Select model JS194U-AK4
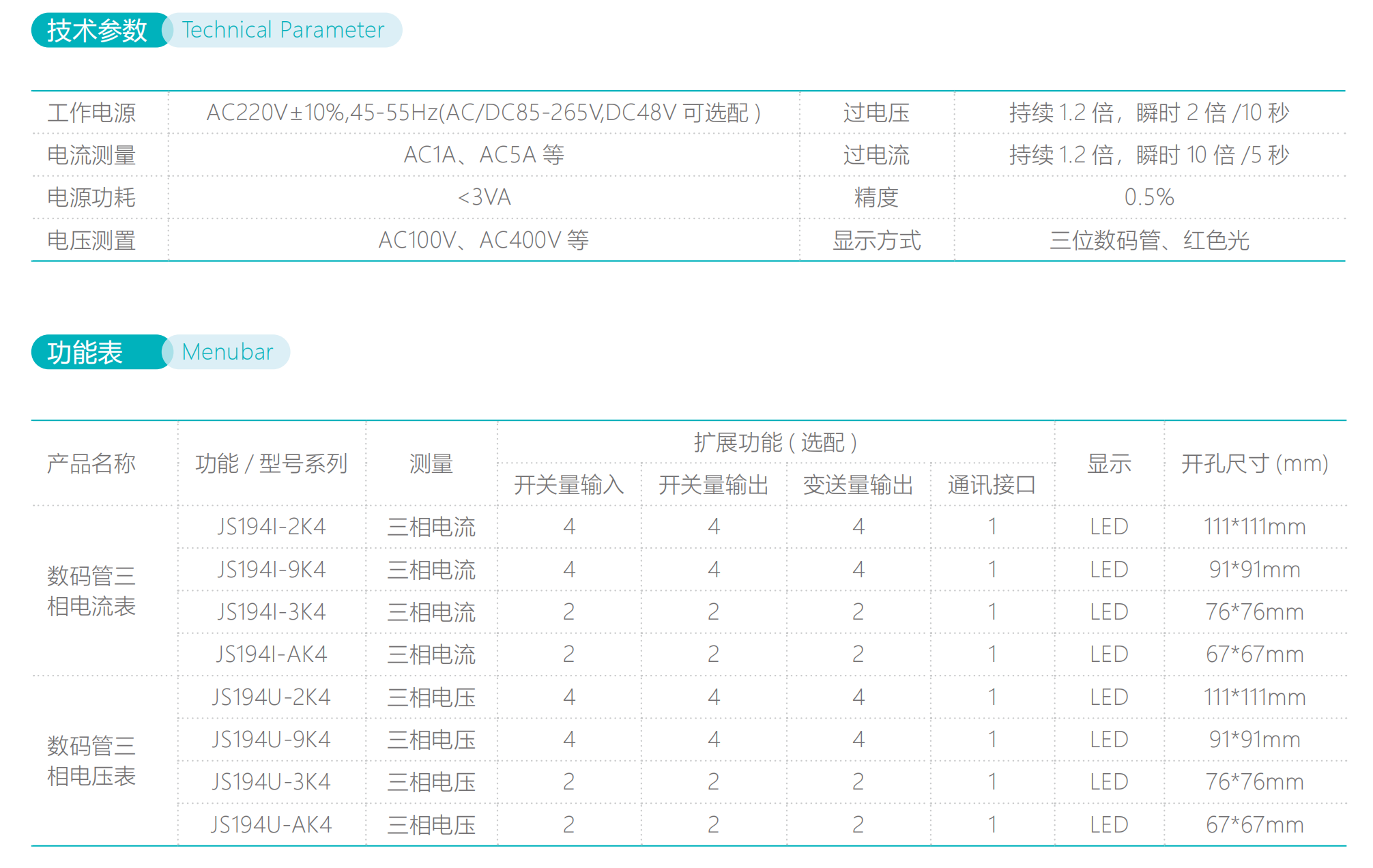The height and width of the screenshot is (868, 1373). [271, 825]
